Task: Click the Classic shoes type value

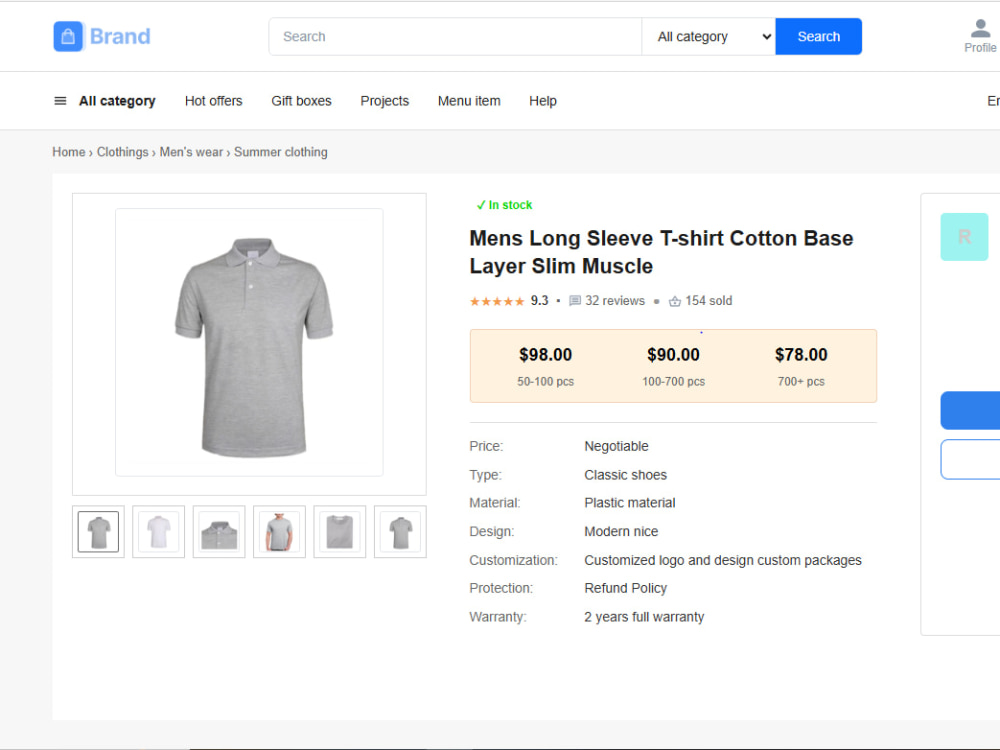Action: tap(626, 475)
